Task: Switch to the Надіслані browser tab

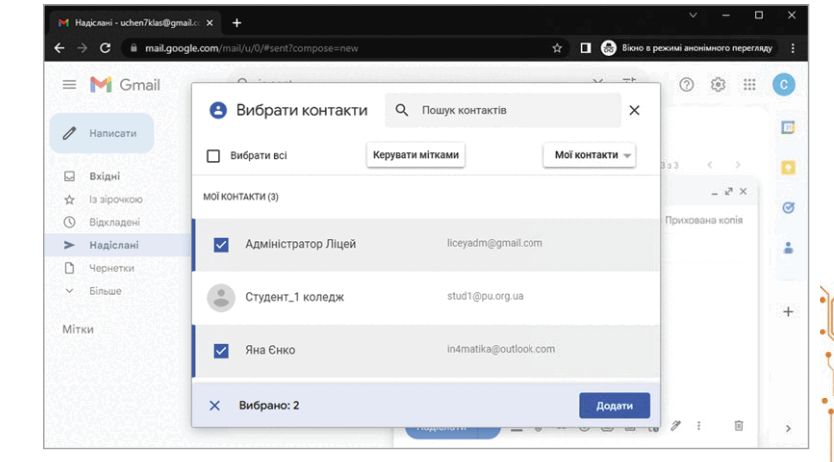Action: (x=137, y=23)
